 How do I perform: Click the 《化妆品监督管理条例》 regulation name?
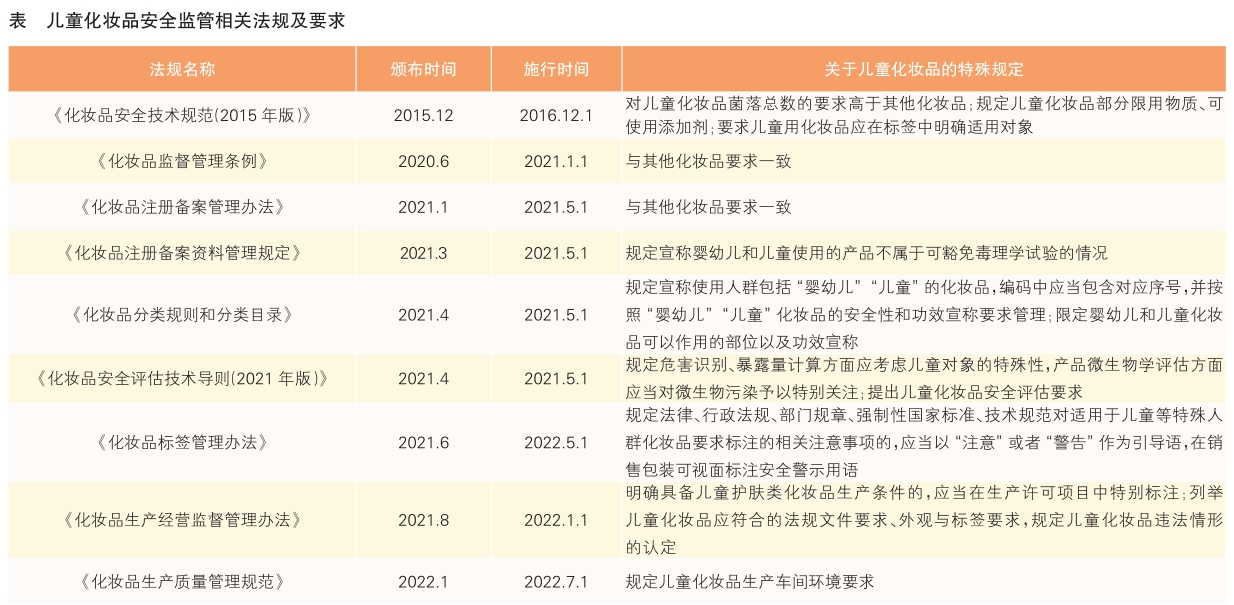(x=182, y=161)
